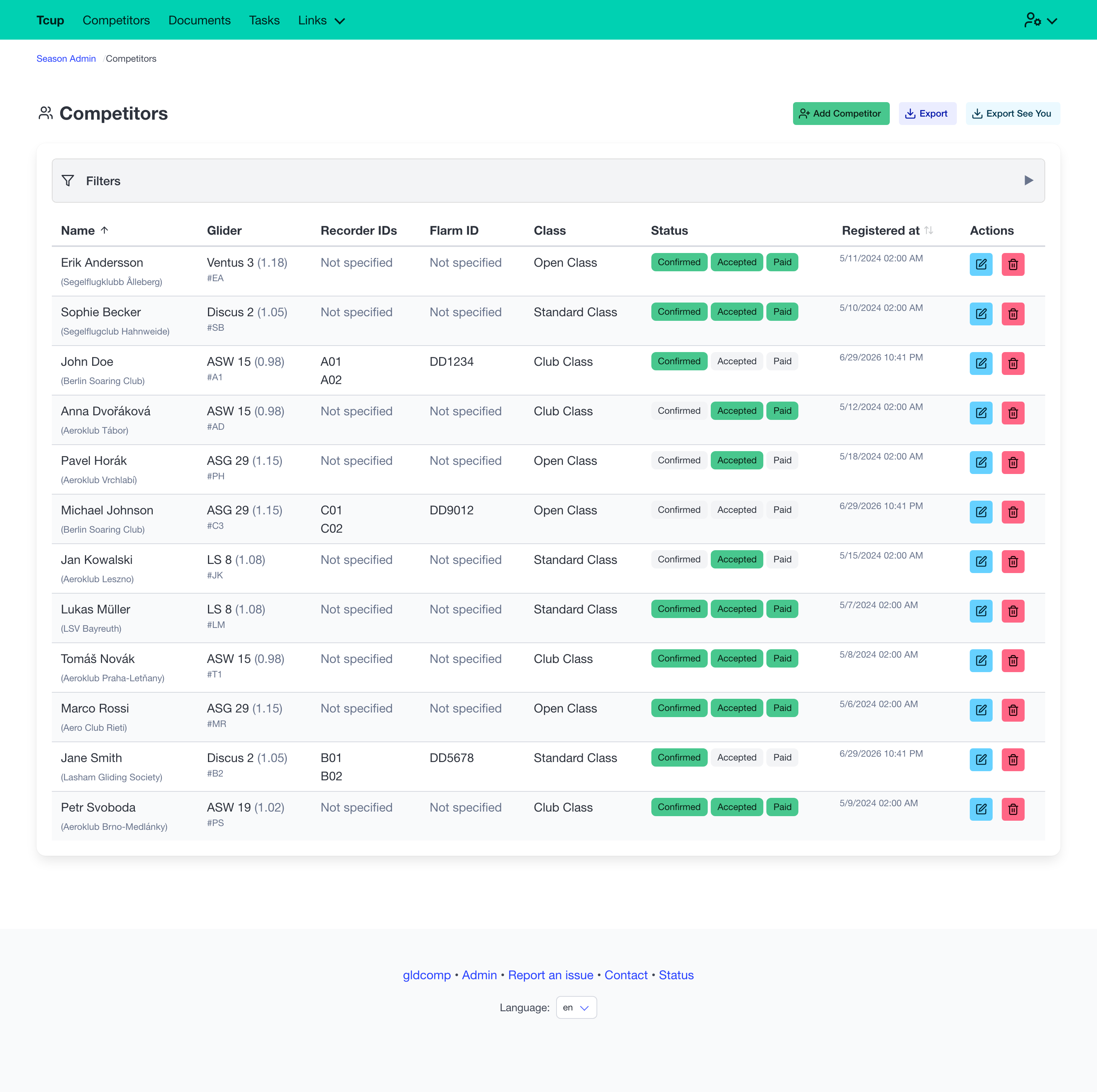
Task: Open edit form for John Doe
Action: click(x=980, y=363)
